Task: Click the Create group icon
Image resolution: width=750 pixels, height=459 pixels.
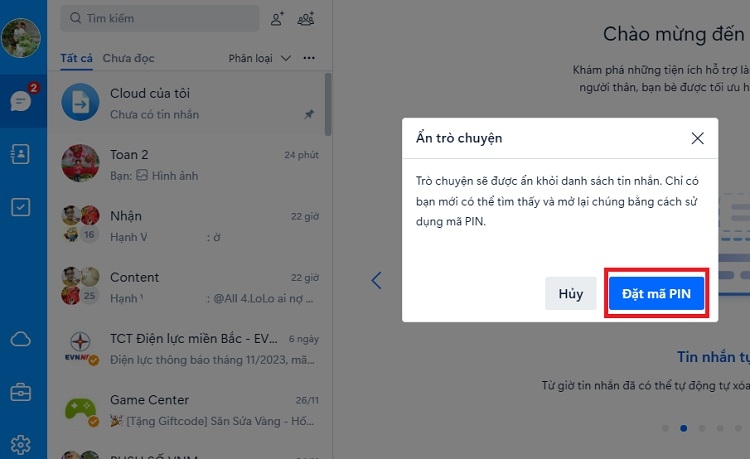Action: (x=306, y=19)
